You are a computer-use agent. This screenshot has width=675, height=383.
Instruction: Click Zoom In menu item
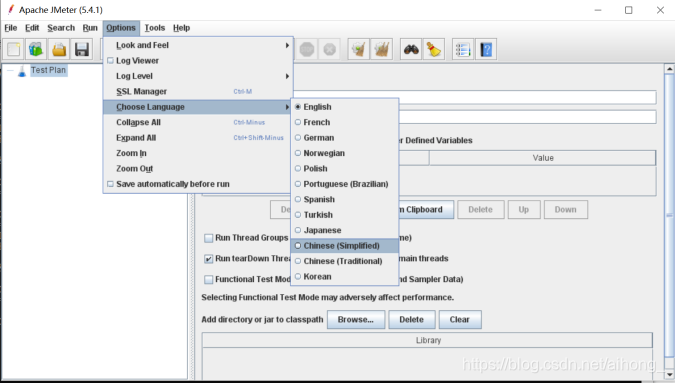click(x=198, y=153)
